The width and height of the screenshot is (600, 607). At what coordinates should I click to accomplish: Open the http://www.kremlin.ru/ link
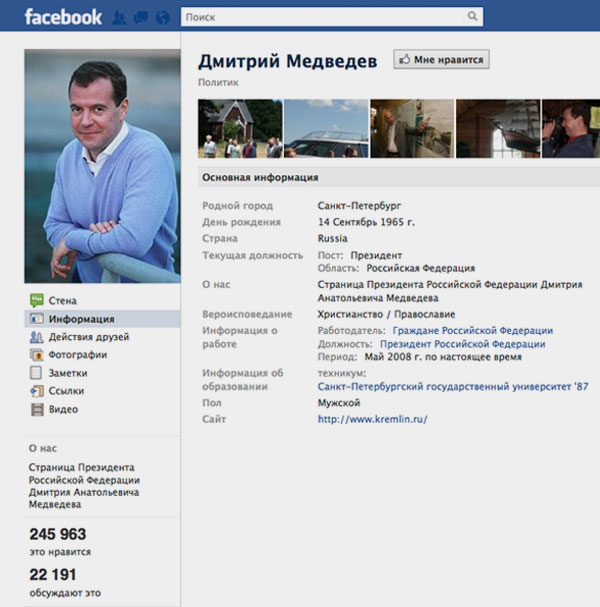tap(372, 419)
